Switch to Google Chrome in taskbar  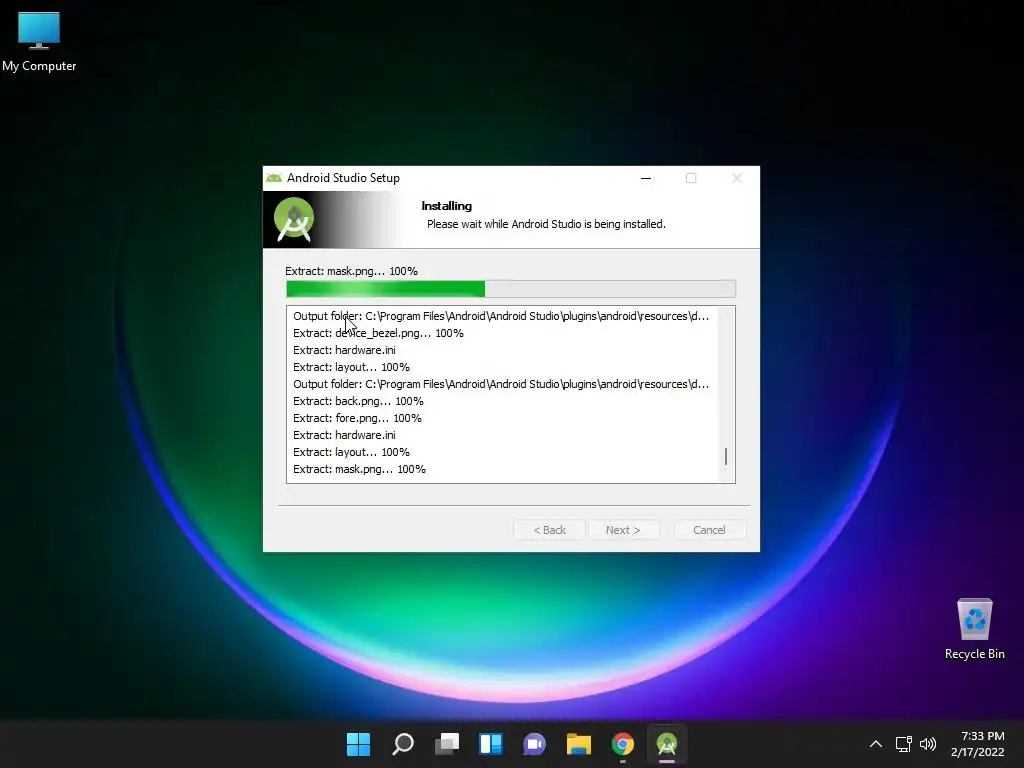tap(622, 744)
